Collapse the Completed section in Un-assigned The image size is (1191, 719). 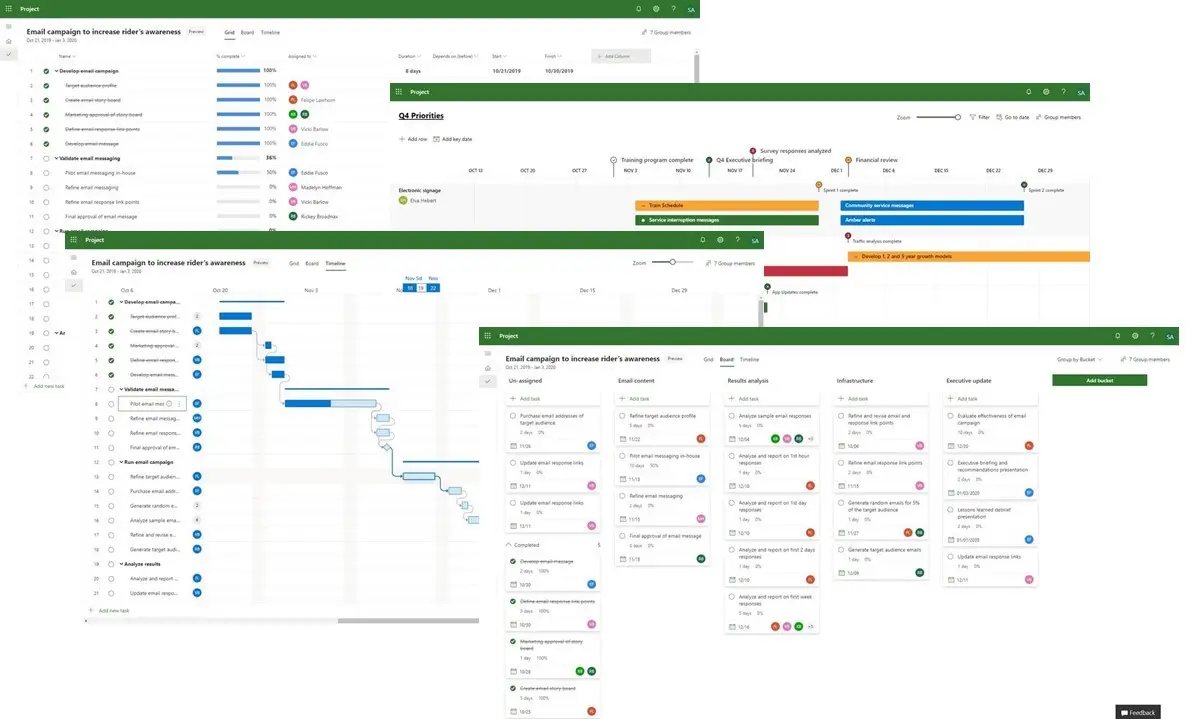pyautogui.click(x=509, y=545)
